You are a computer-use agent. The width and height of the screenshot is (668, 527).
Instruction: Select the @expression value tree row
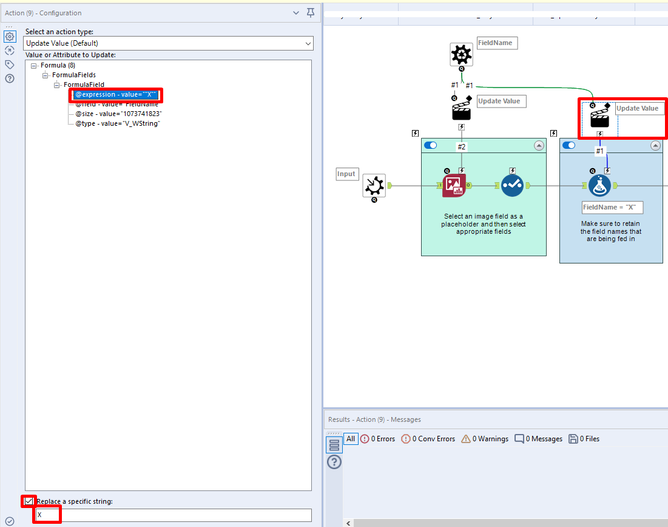coord(116,95)
